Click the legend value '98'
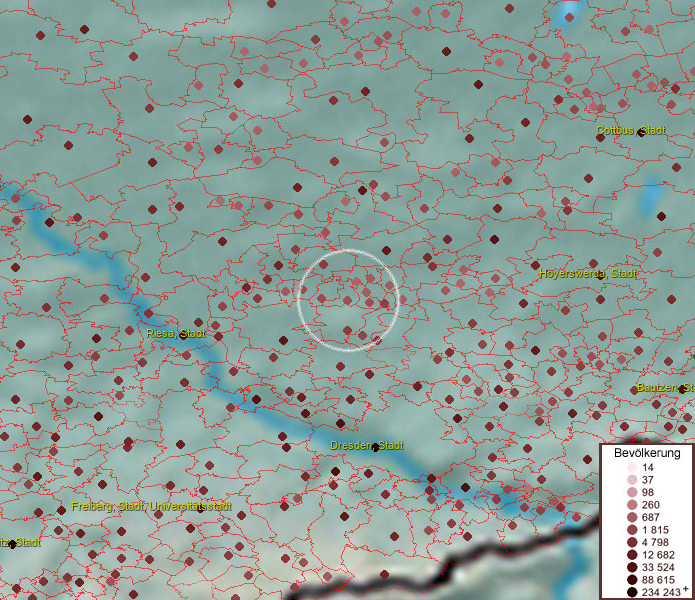Viewport: 695px width, 600px height. [x=648, y=492]
